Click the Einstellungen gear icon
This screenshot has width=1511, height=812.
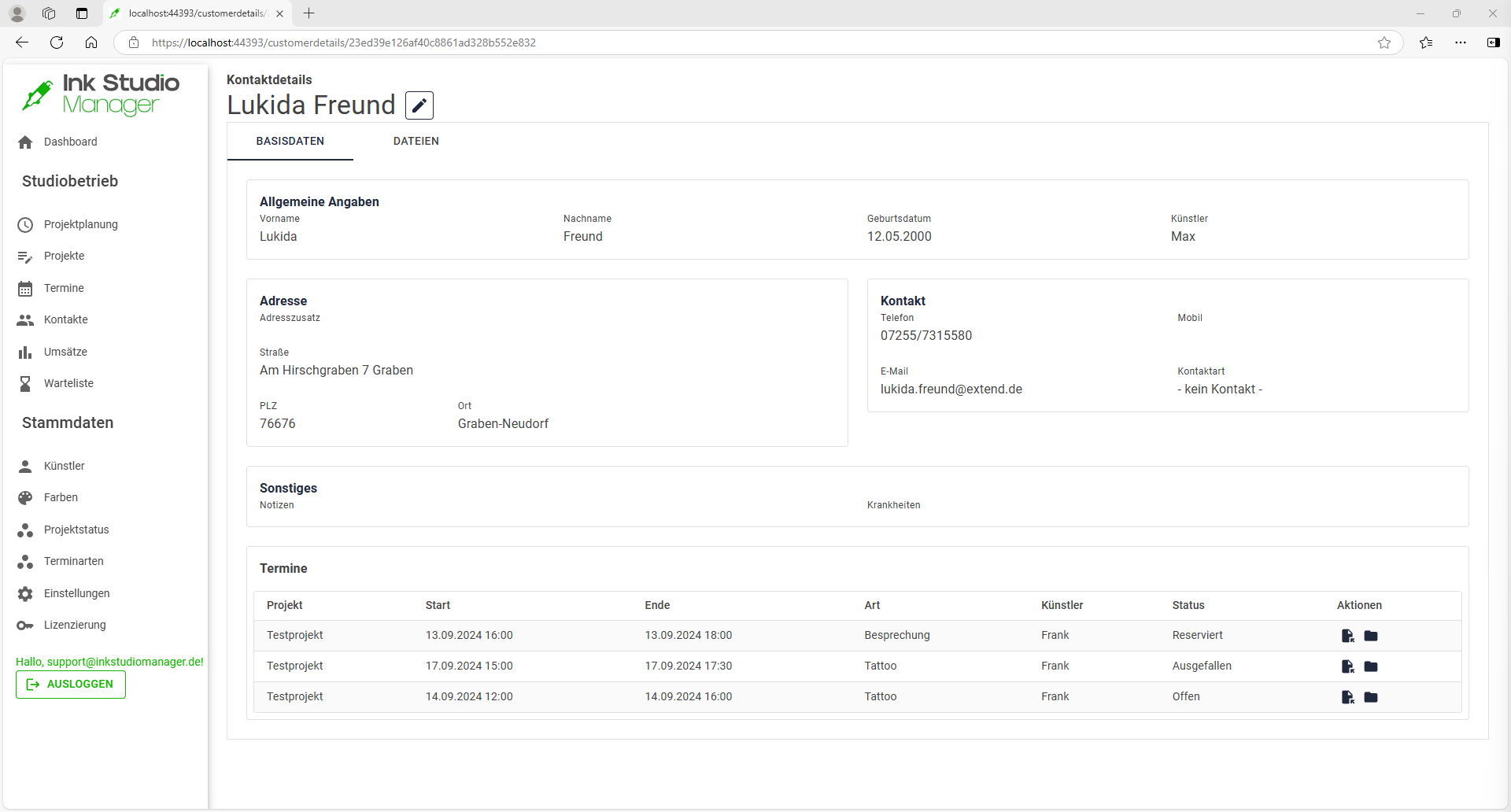pyautogui.click(x=25, y=594)
